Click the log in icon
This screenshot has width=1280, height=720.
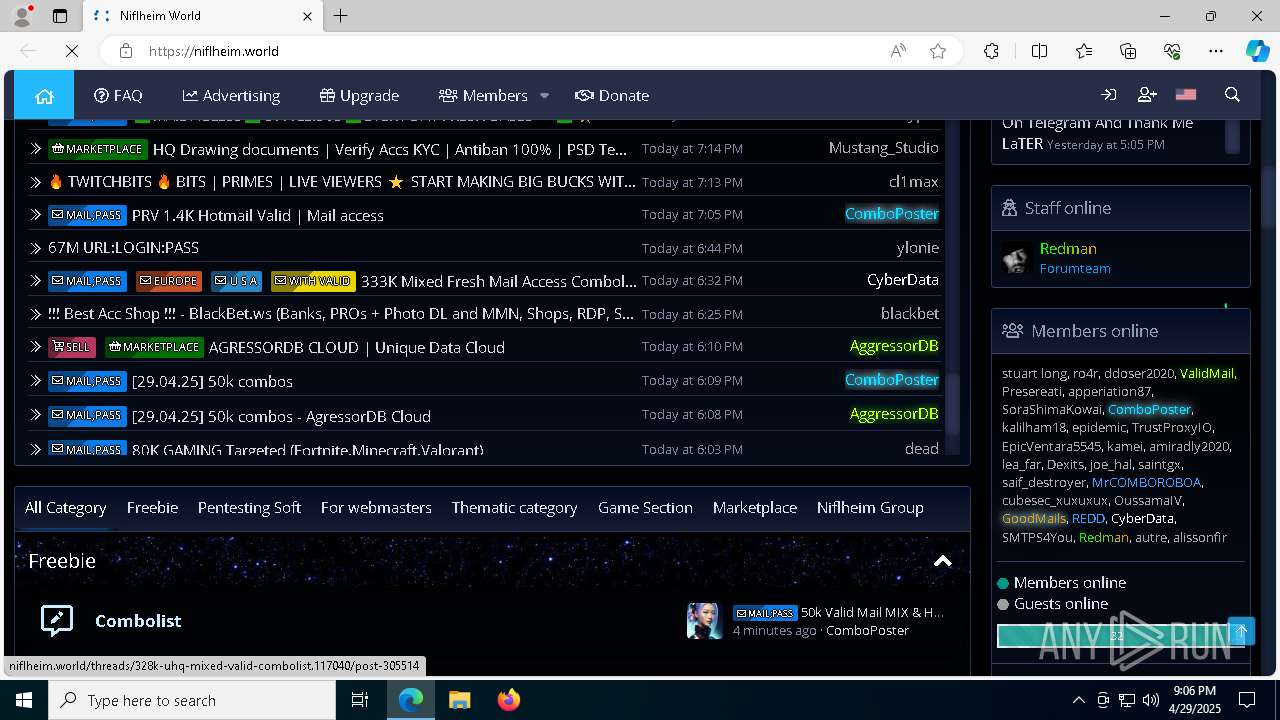coord(1108,95)
